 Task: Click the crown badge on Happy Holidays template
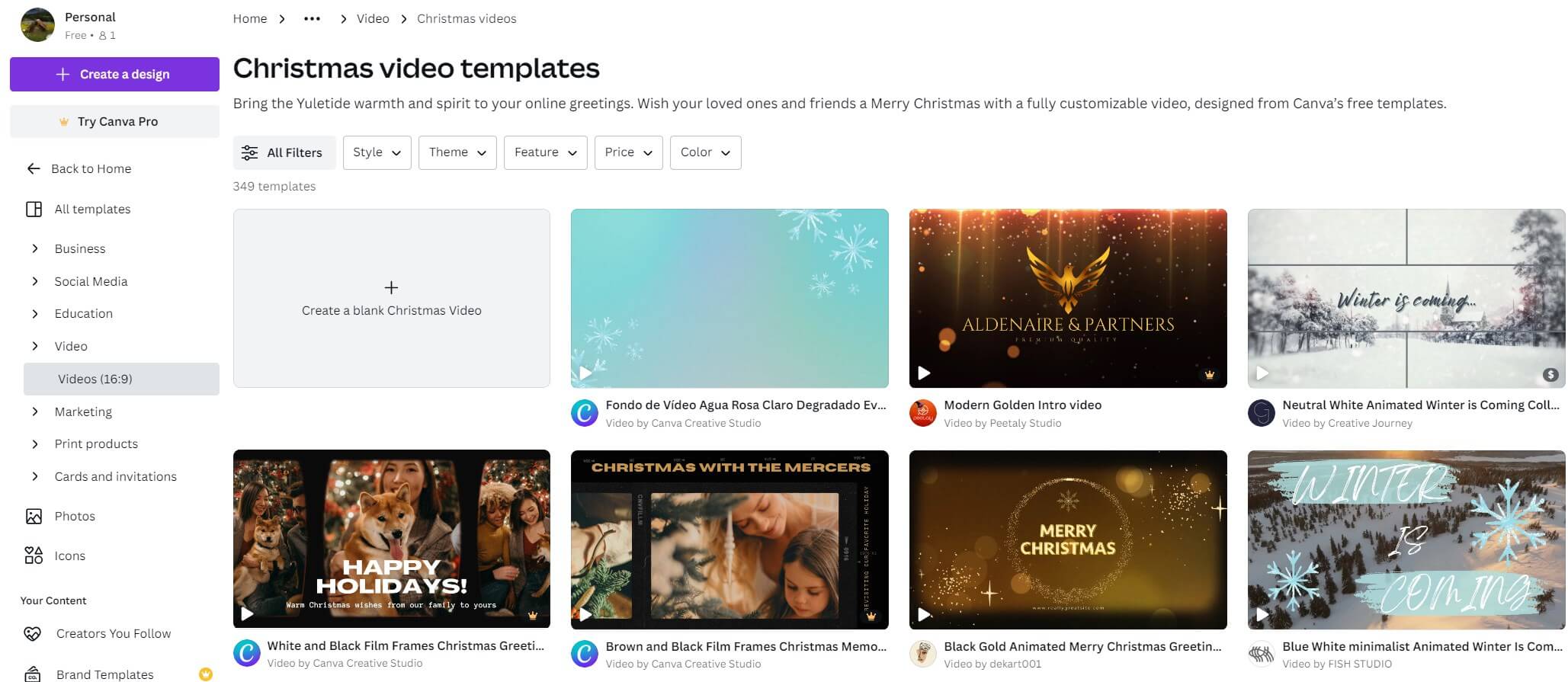[x=533, y=615]
